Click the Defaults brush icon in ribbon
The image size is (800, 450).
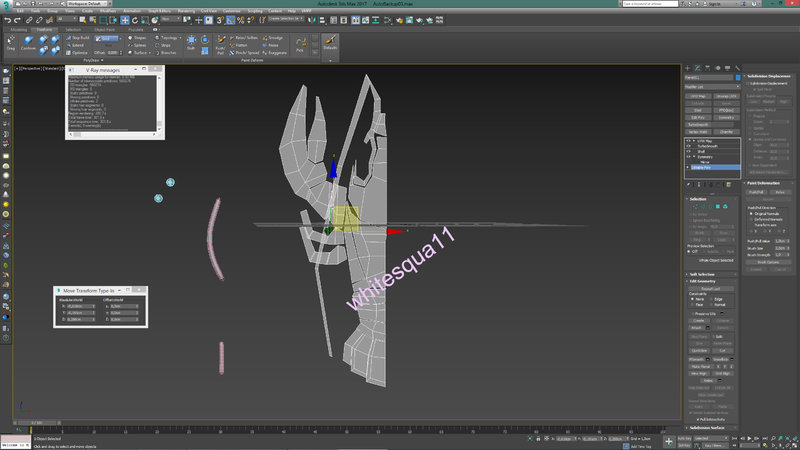(330, 42)
